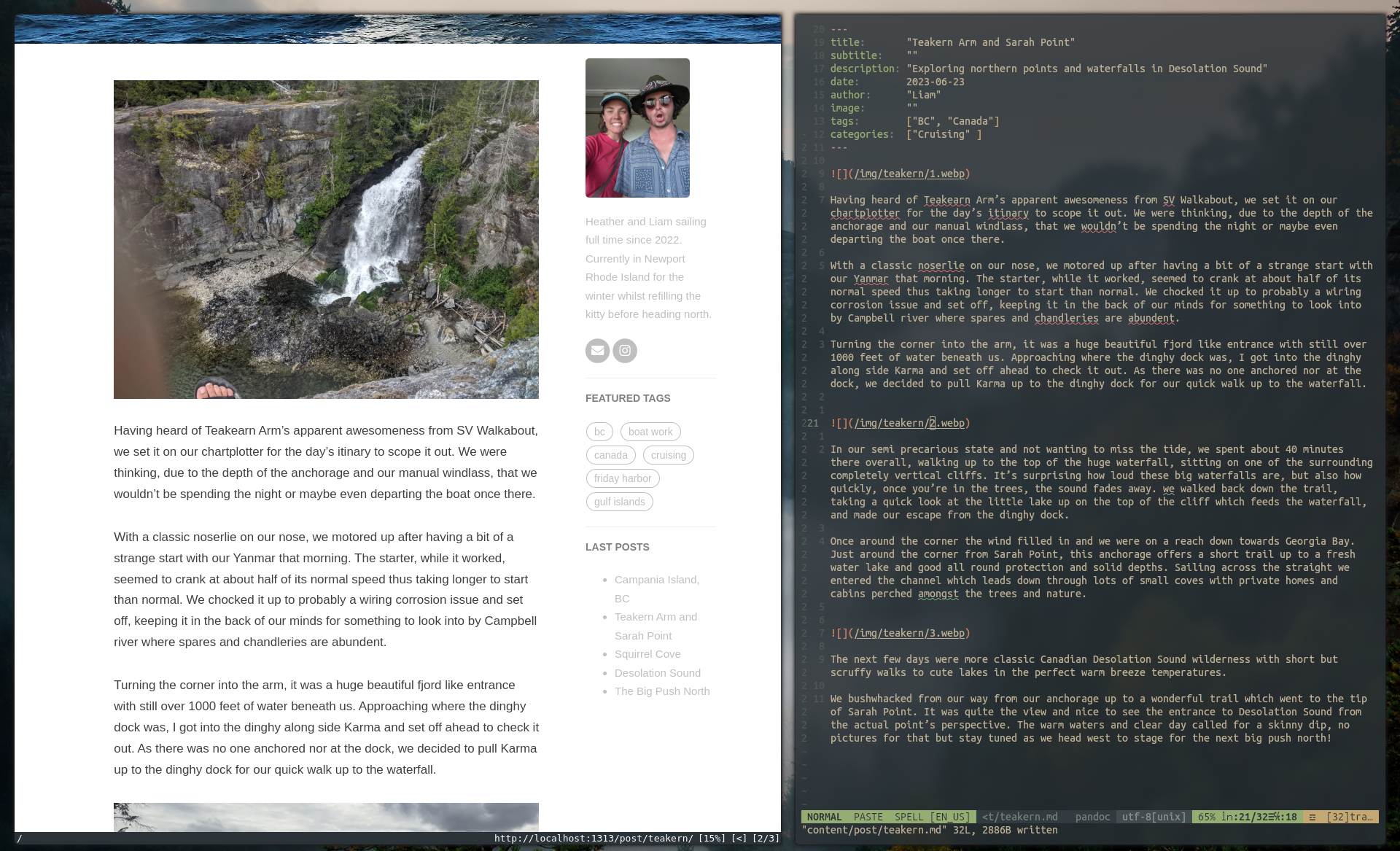Click the email envelope icon
1400x851 pixels.
[597, 351]
